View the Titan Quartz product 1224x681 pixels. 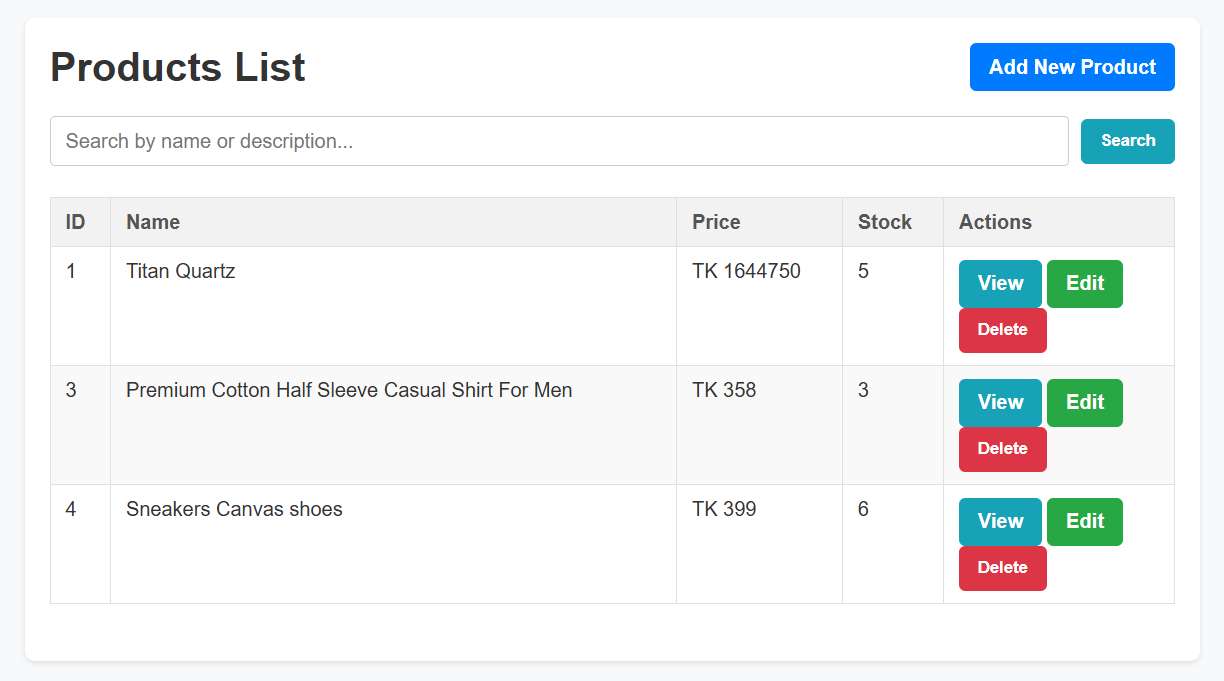1000,283
